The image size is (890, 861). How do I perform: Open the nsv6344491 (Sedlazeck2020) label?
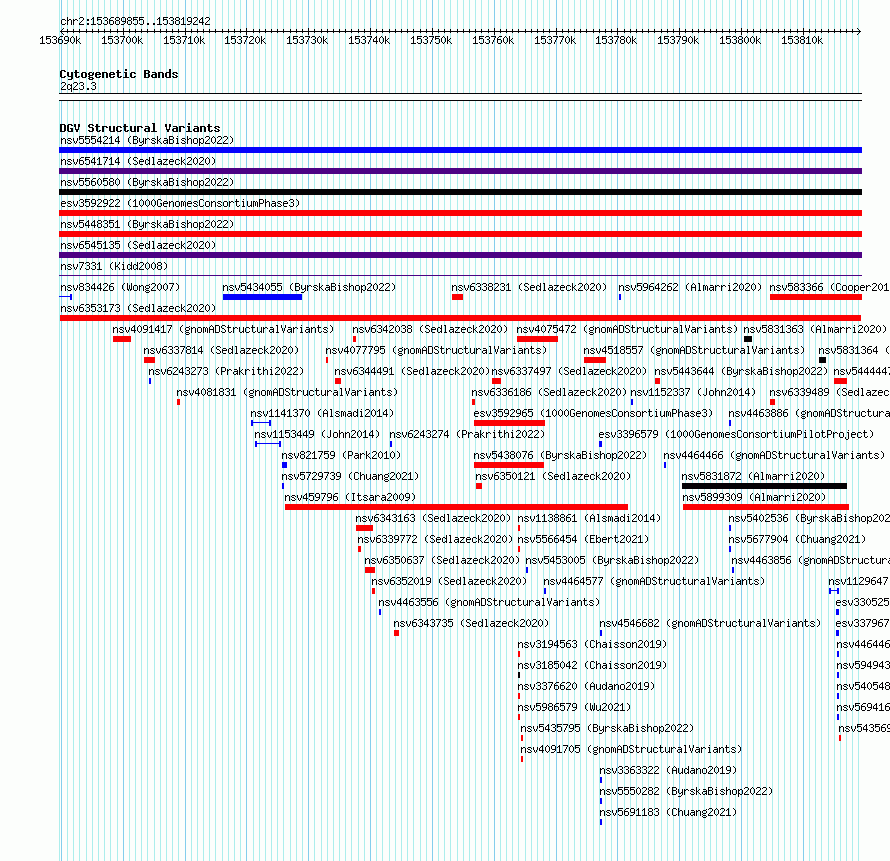click(x=412, y=371)
